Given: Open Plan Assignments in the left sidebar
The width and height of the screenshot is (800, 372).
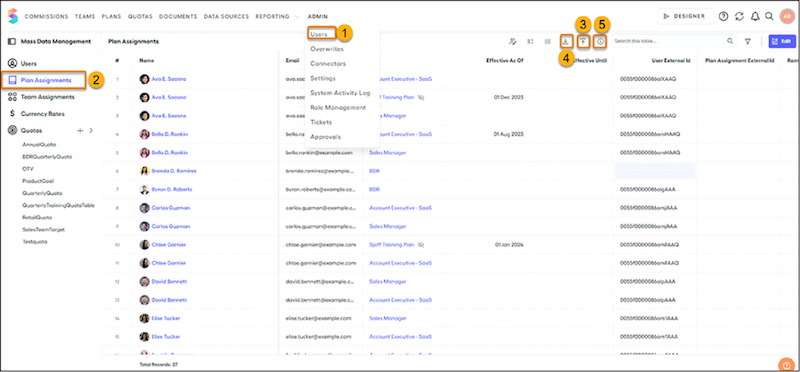Looking at the screenshot, I should pos(46,80).
